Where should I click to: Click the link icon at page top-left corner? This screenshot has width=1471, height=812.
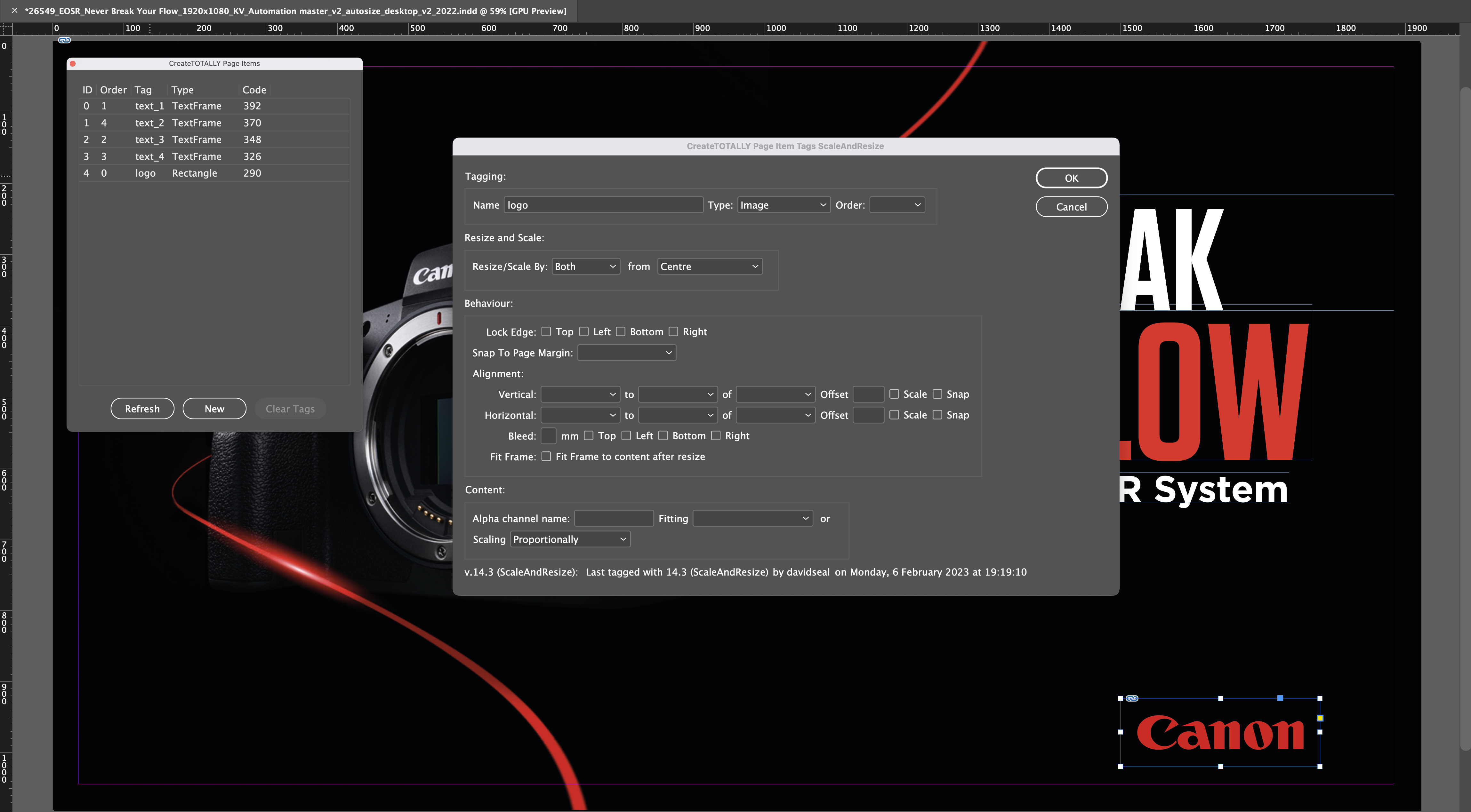click(65, 40)
